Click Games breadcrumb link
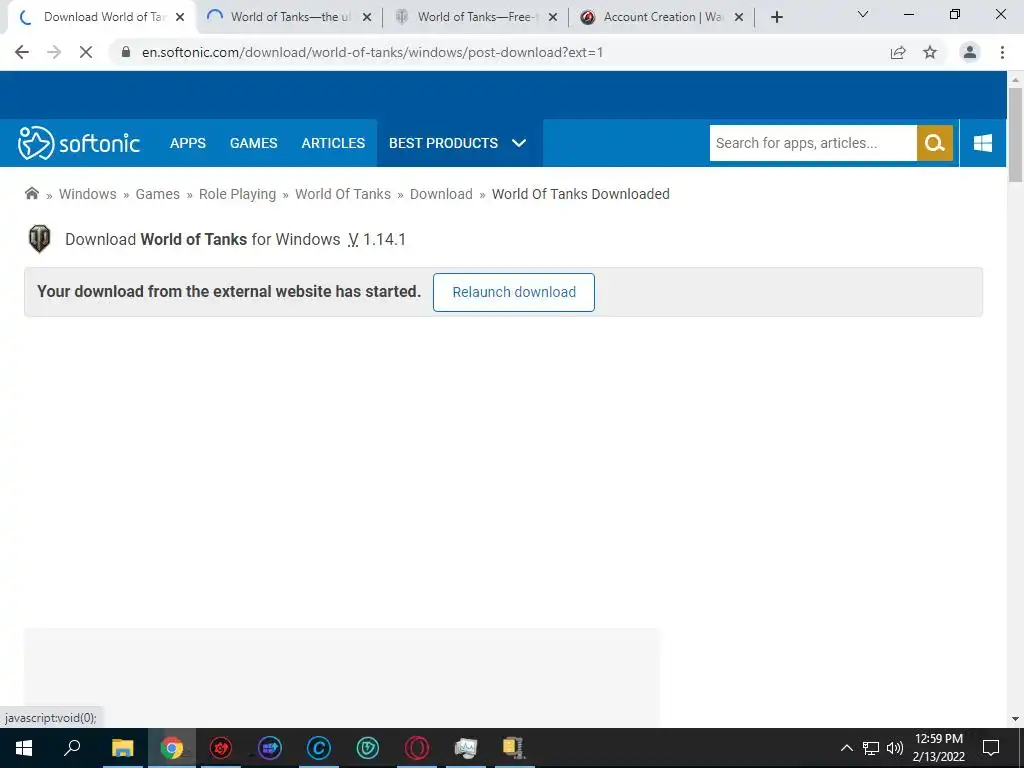1024x768 pixels. [x=157, y=194]
